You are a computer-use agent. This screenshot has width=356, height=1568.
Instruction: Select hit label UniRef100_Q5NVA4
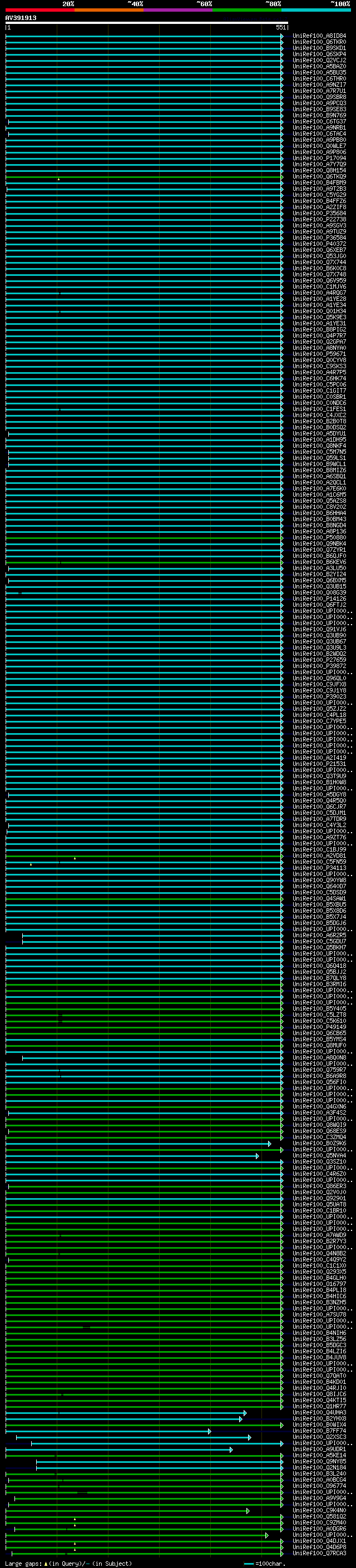click(x=319, y=1155)
